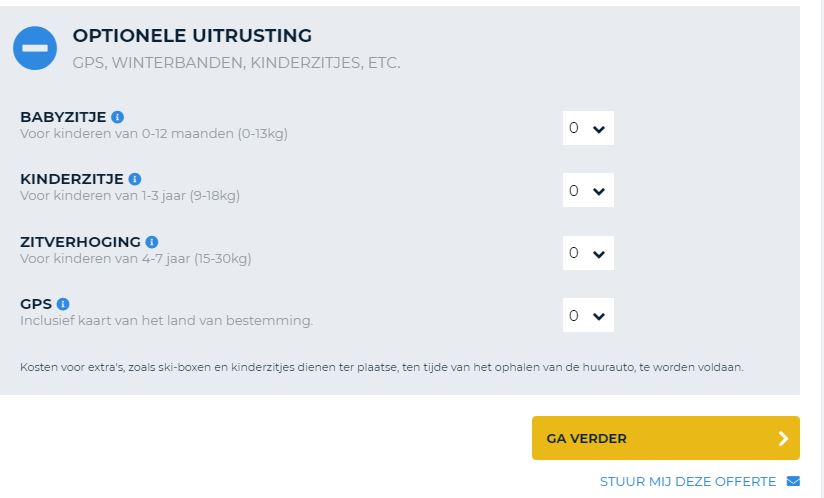Open the Babyzitje quantity dropdown
Screen dimensions: 824x498
click(x=588, y=128)
